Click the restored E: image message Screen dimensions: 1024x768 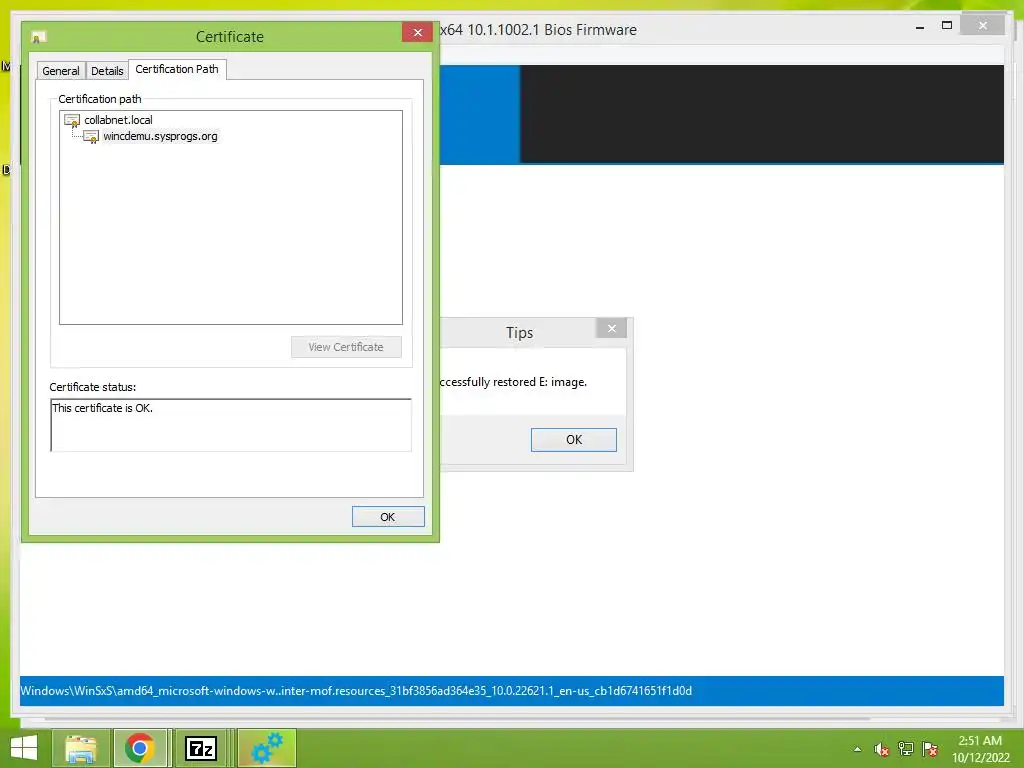513,382
